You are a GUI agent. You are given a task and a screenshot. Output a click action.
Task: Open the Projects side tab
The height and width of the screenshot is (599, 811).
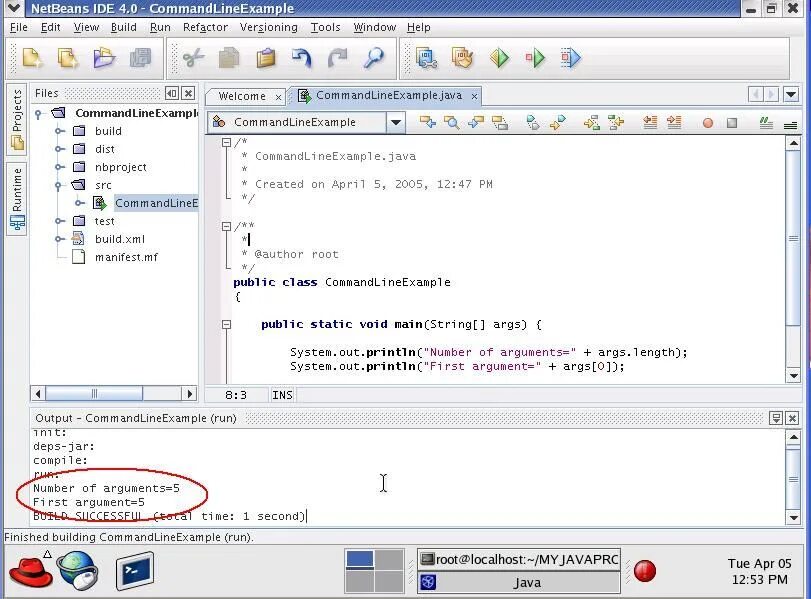tap(17, 119)
